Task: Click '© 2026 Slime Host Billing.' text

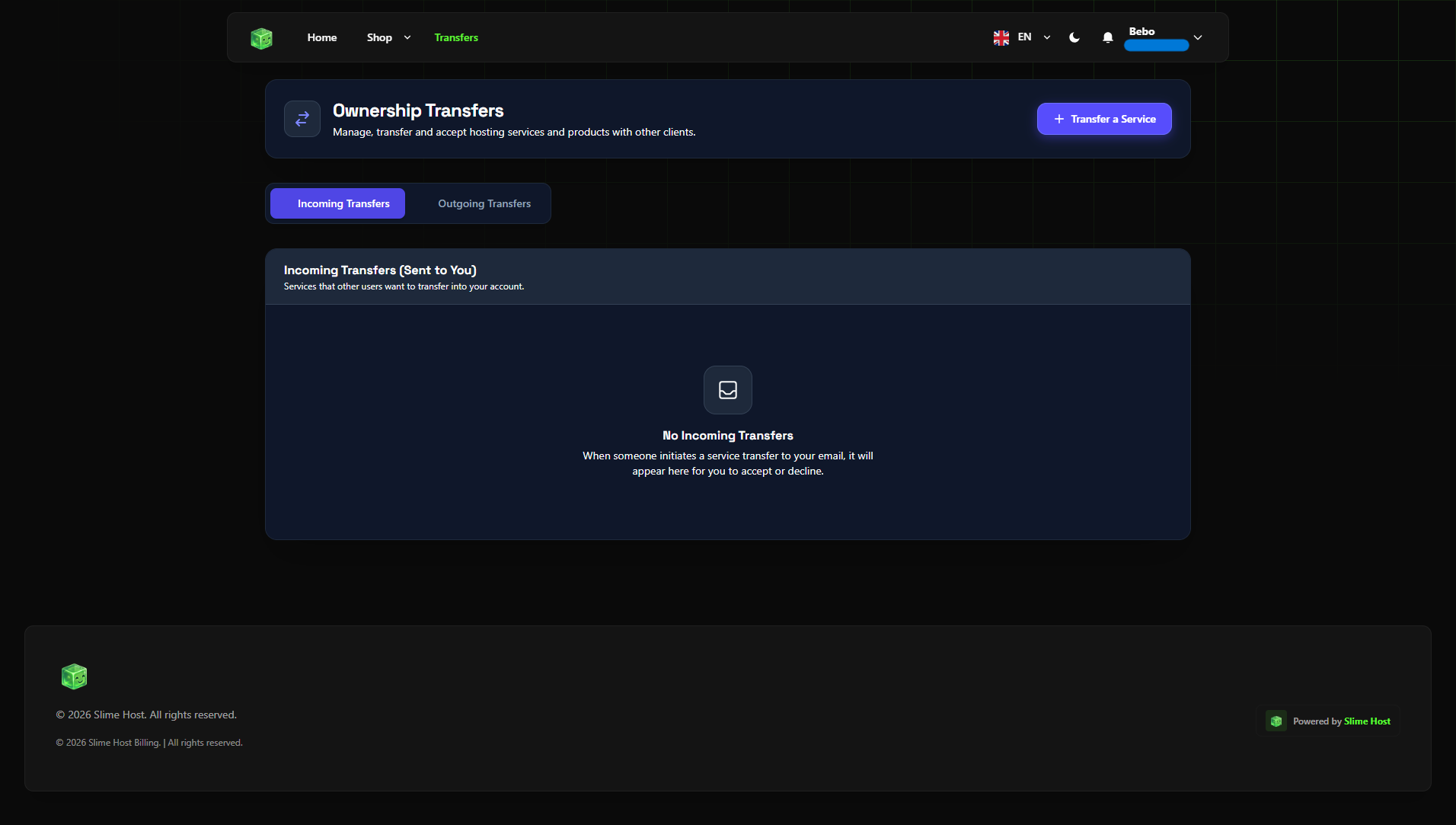Action: [108, 743]
